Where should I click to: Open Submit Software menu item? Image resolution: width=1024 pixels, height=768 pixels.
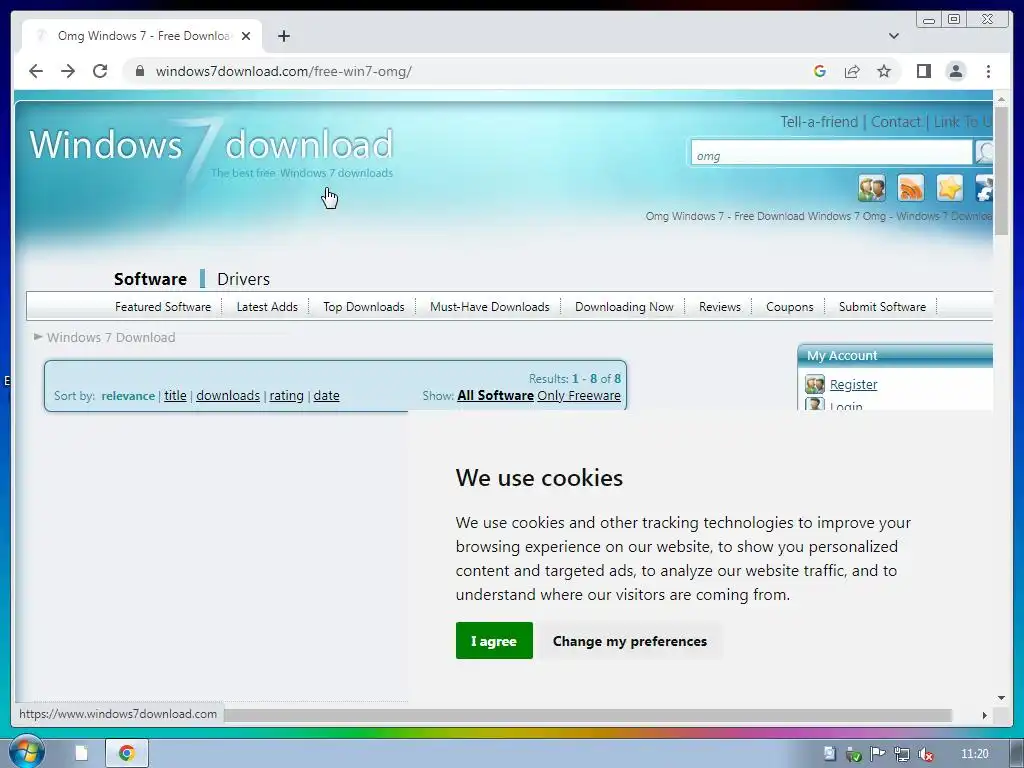[x=882, y=307]
